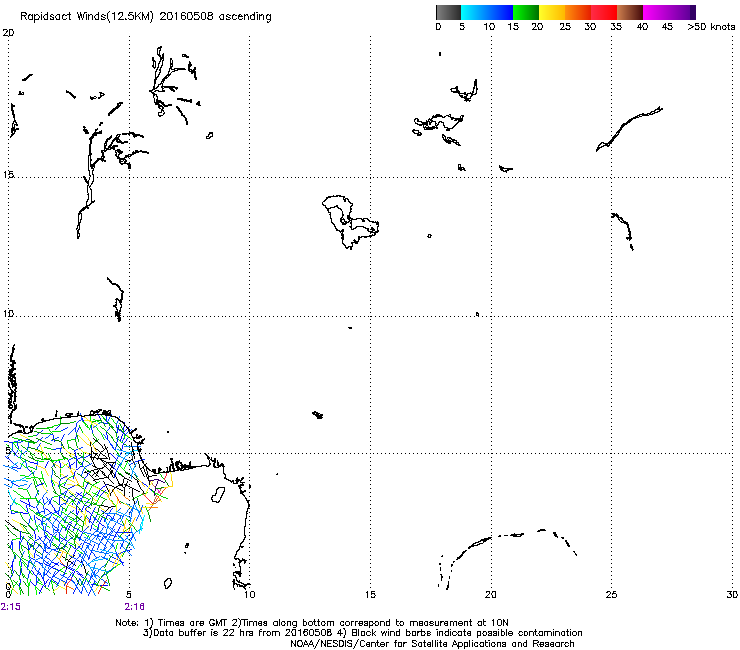The height and width of the screenshot is (650, 740).
Task: Click the bottom-axis longitude label '10'
Action: pyautogui.click(x=250, y=595)
